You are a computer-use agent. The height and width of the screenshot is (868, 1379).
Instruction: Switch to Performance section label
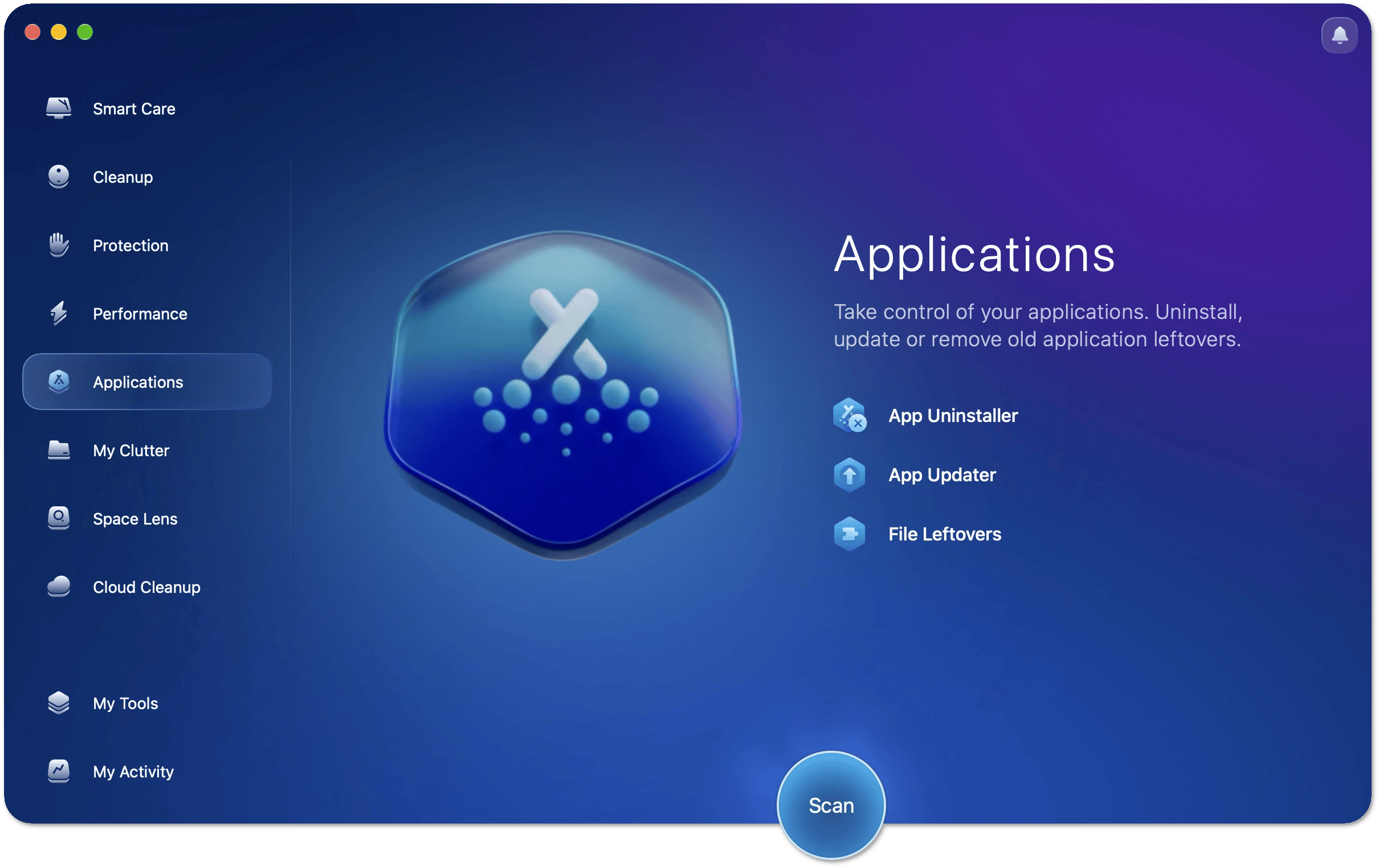coord(140,313)
